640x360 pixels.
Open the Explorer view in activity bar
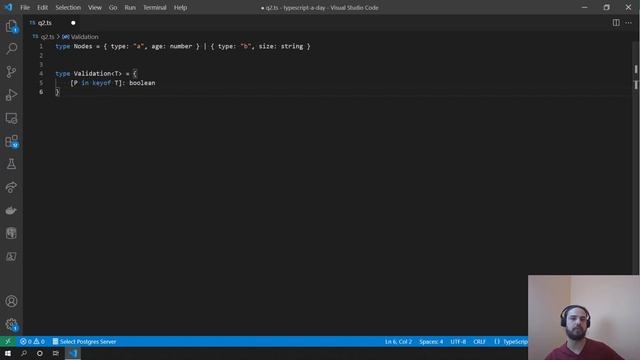[x=11, y=27]
